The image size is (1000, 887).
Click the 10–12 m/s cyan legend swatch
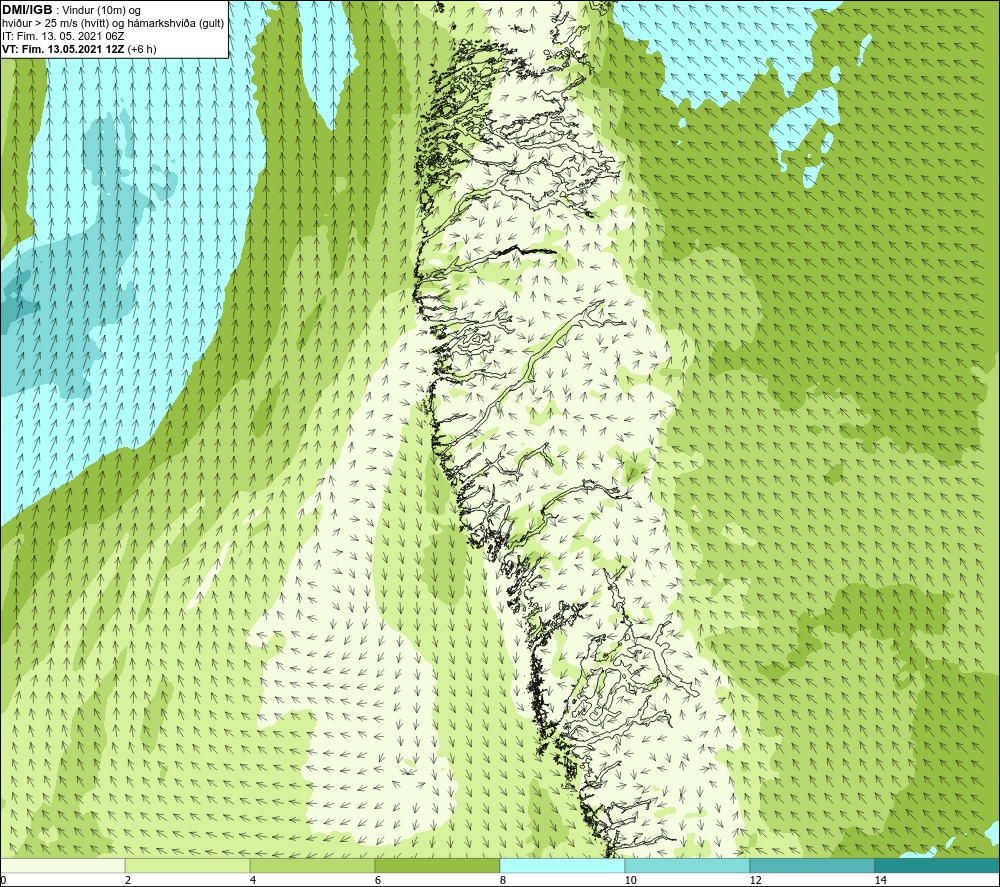[688, 865]
